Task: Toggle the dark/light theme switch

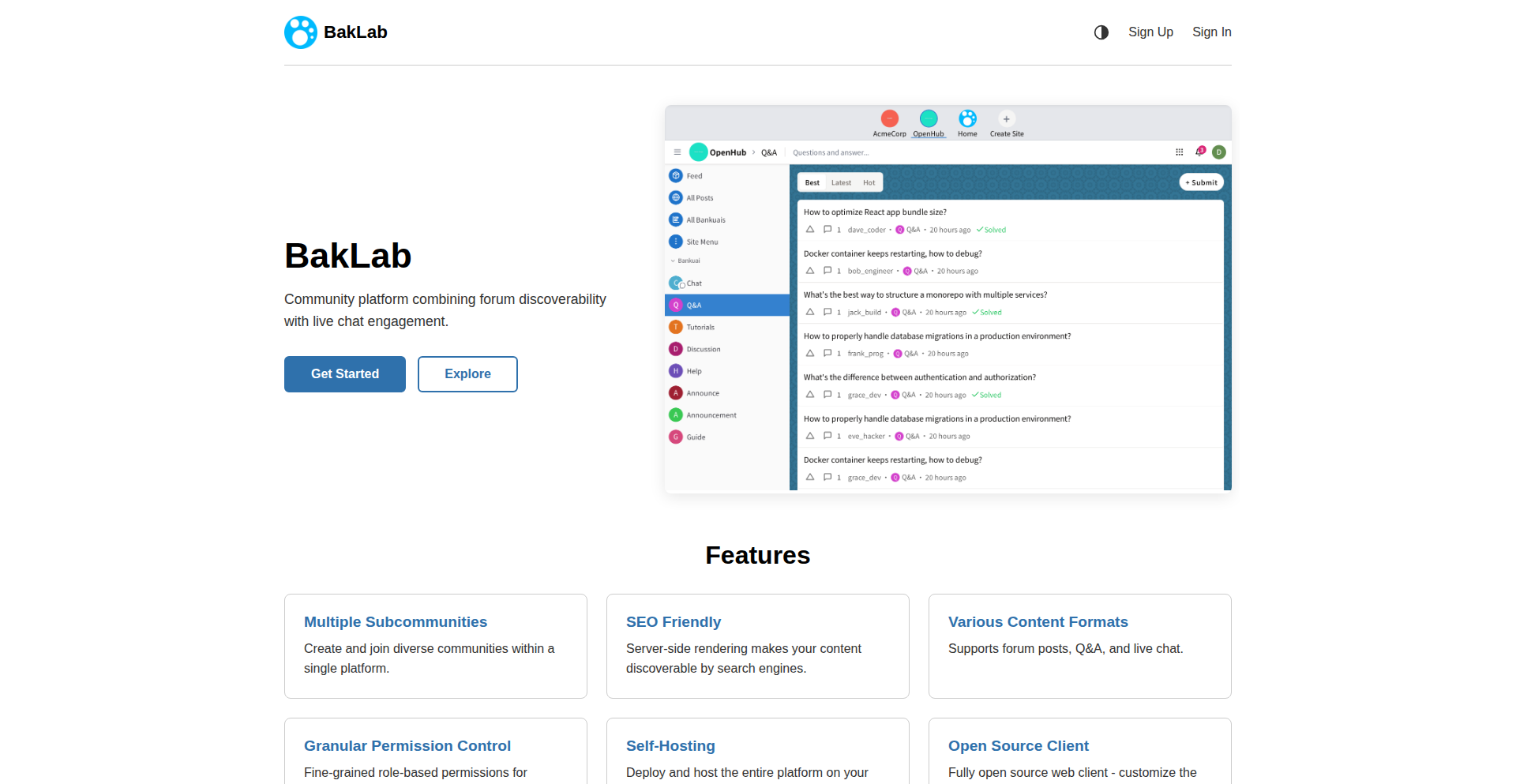Action: 1101,32
